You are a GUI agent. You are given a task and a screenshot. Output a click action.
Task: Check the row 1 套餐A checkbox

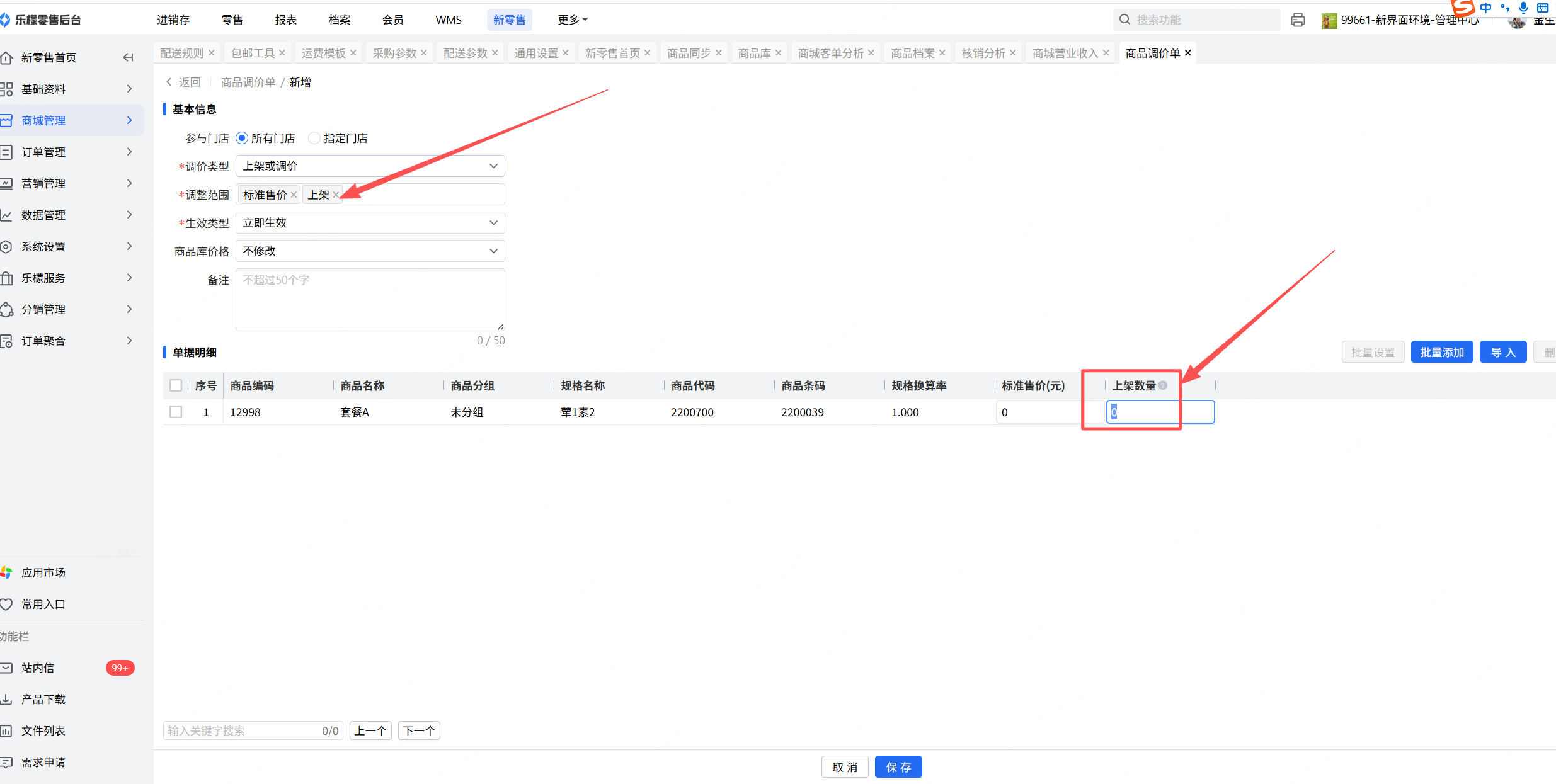(x=176, y=412)
